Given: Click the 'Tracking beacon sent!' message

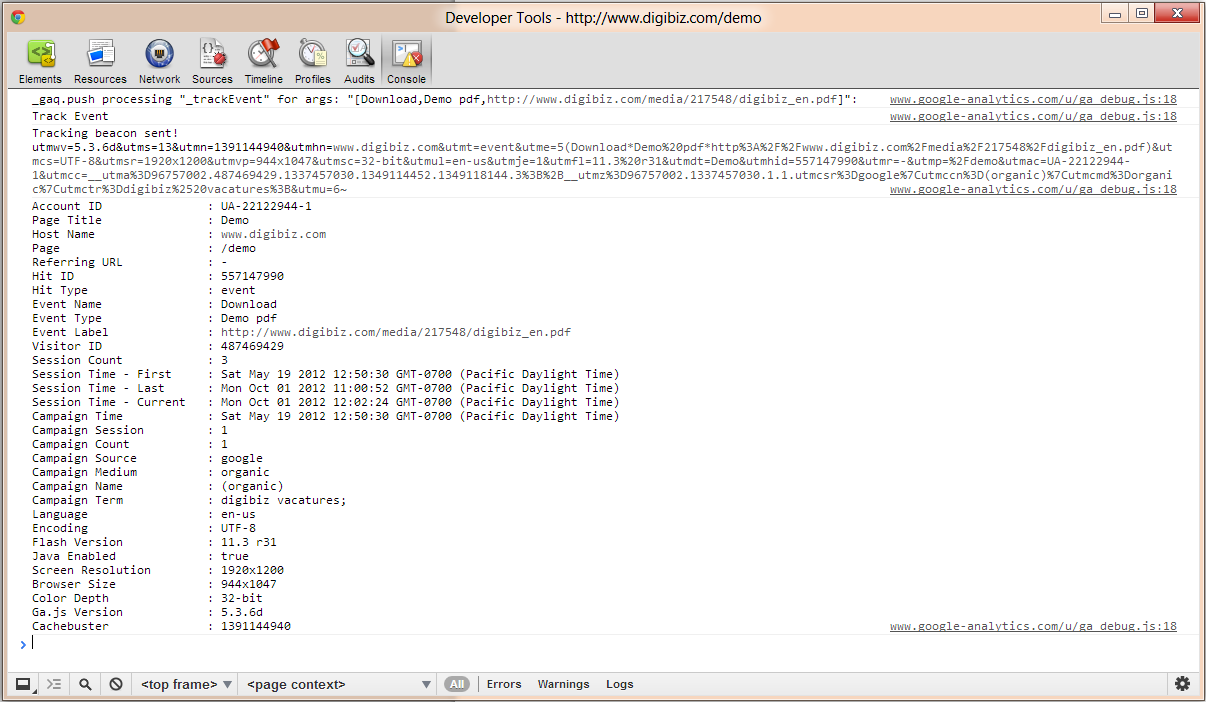Looking at the screenshot, I should pyautogui.click(x=105, y=133).
